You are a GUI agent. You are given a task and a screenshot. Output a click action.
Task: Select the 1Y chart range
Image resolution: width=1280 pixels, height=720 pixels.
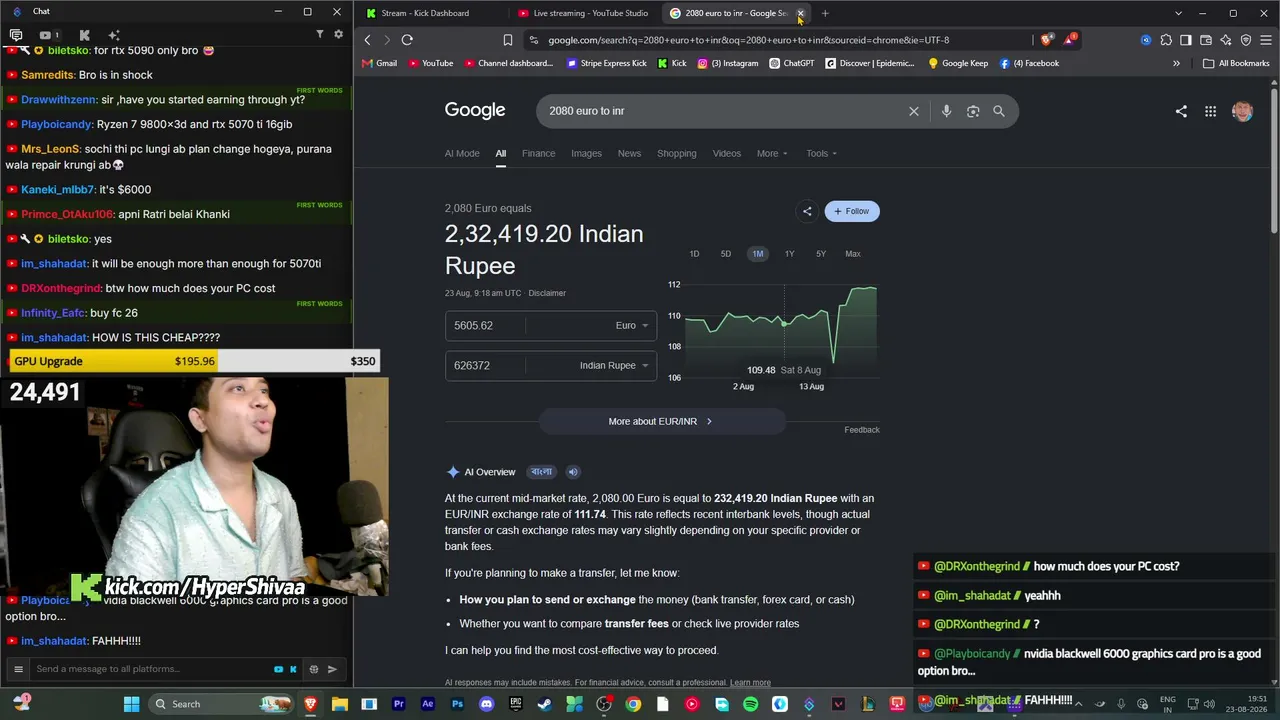click(x=789, y=254)
